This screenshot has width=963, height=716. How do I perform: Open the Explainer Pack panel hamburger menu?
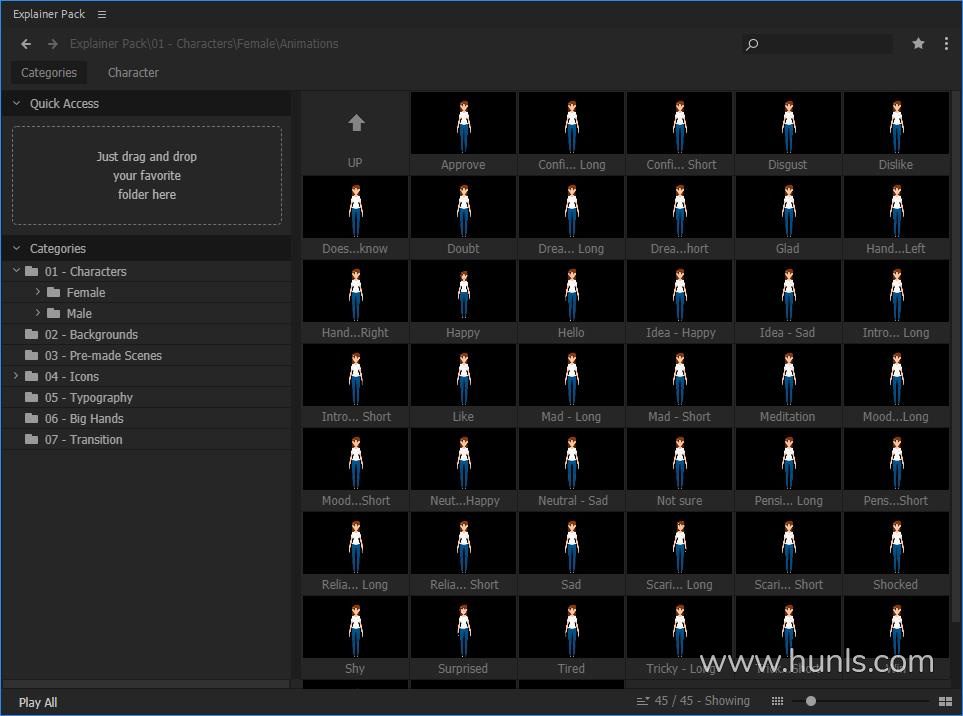[102, 14]
